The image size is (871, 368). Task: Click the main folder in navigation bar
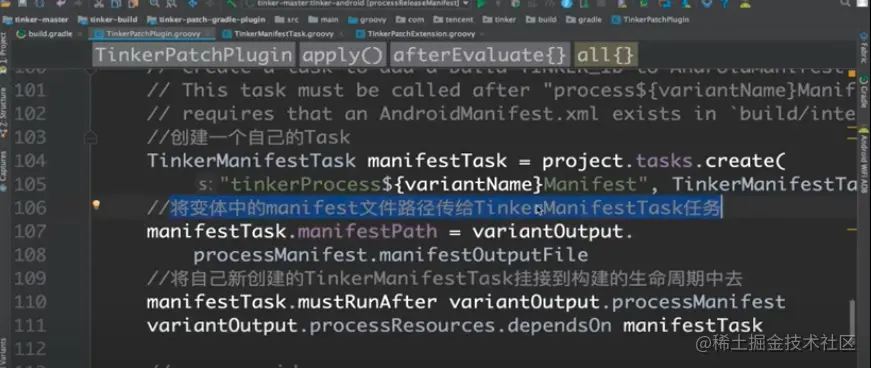point(324,19)
